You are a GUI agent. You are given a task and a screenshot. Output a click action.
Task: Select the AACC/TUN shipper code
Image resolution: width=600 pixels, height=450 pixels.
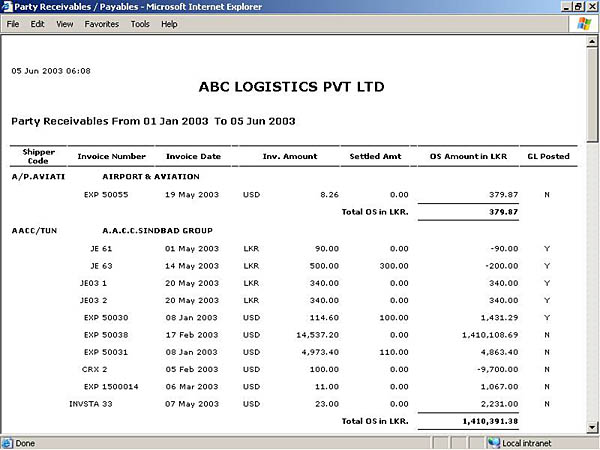pyautogui.click(x=34, y=230)
